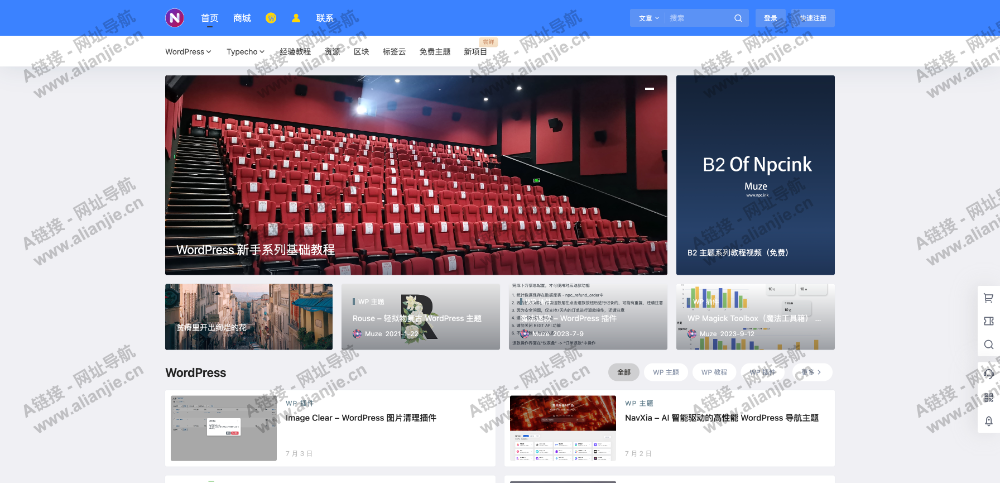This screenshot has height=483, width=1000.
Task: Show the QR code from sidebar
Action: pos(989,397)
